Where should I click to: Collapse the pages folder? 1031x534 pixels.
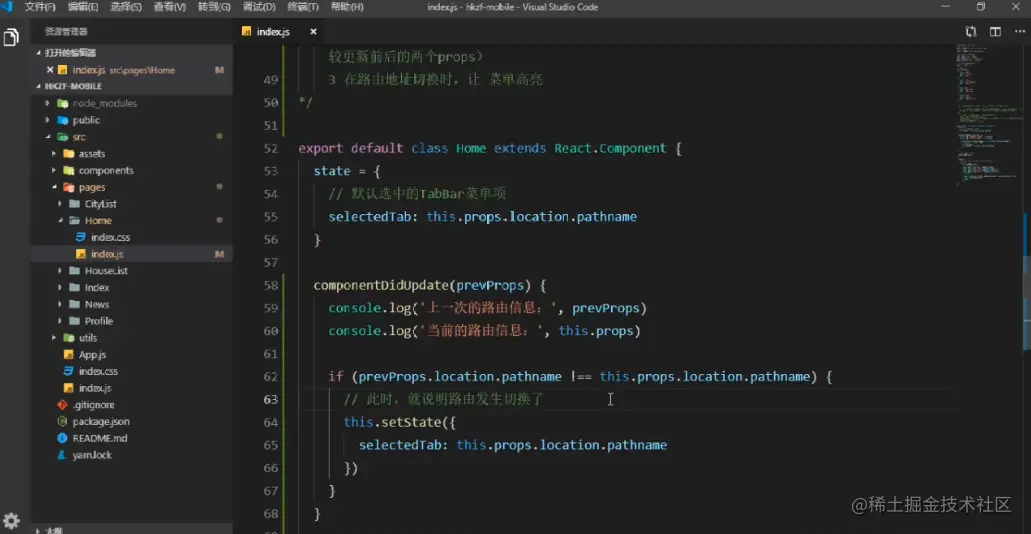132,187
